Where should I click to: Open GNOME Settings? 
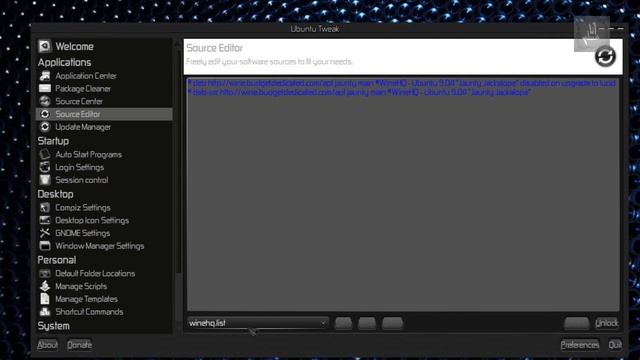point(82,233)
